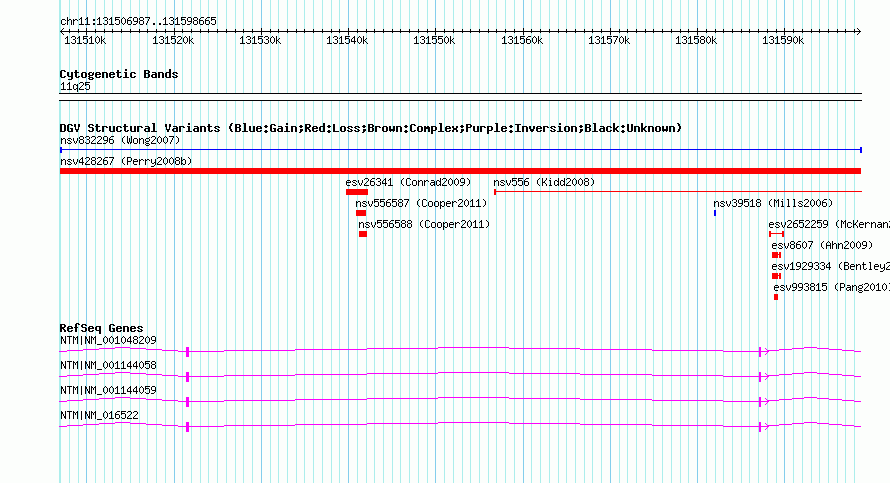Click the ruler's right arrowhead
Screen dimensions: 890x483
pos(858,31)
